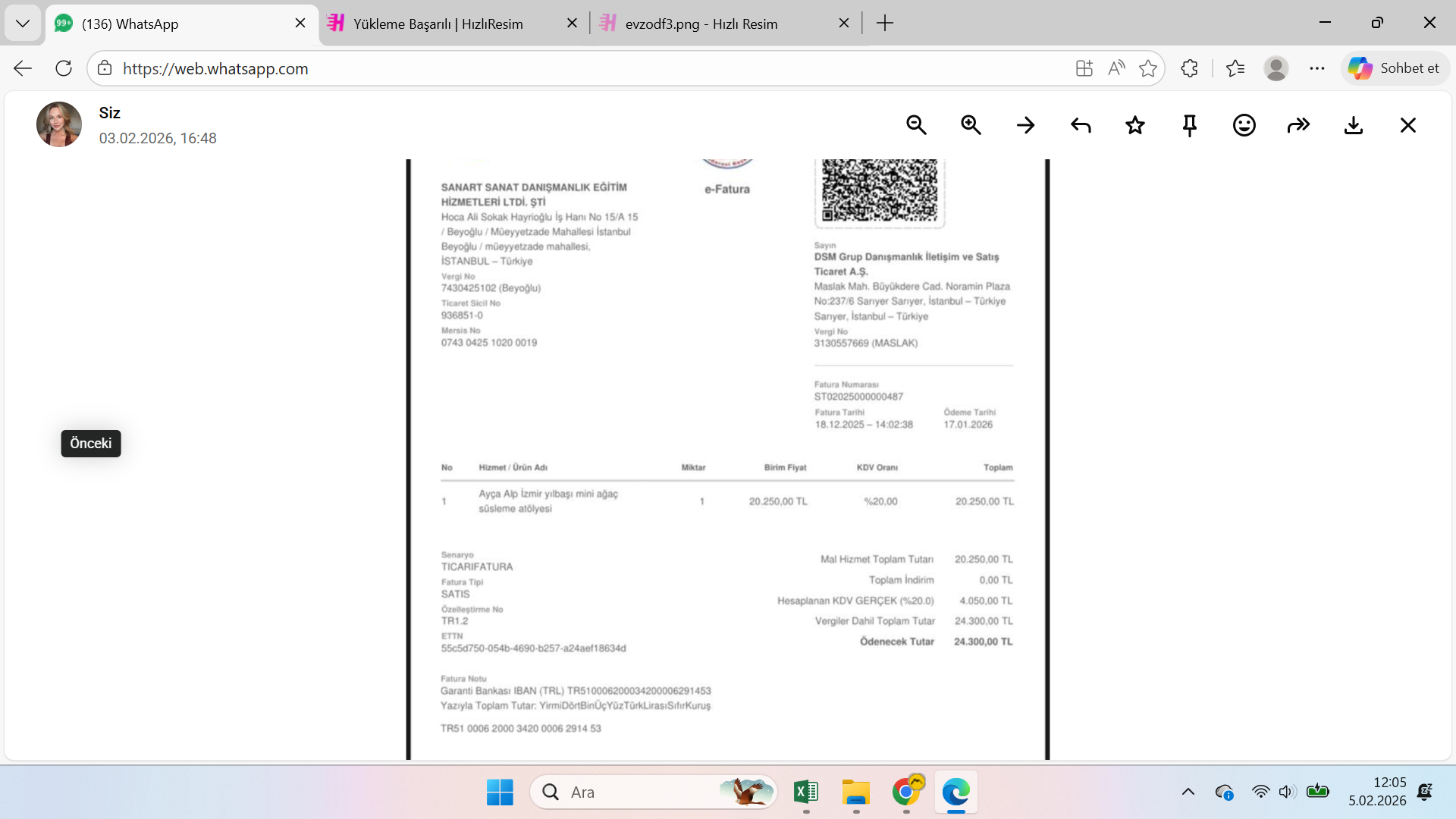The width and height of the screenshot is (1456, 819).
Task: Click the invoice QR code
Action: (x=880, y=191)
